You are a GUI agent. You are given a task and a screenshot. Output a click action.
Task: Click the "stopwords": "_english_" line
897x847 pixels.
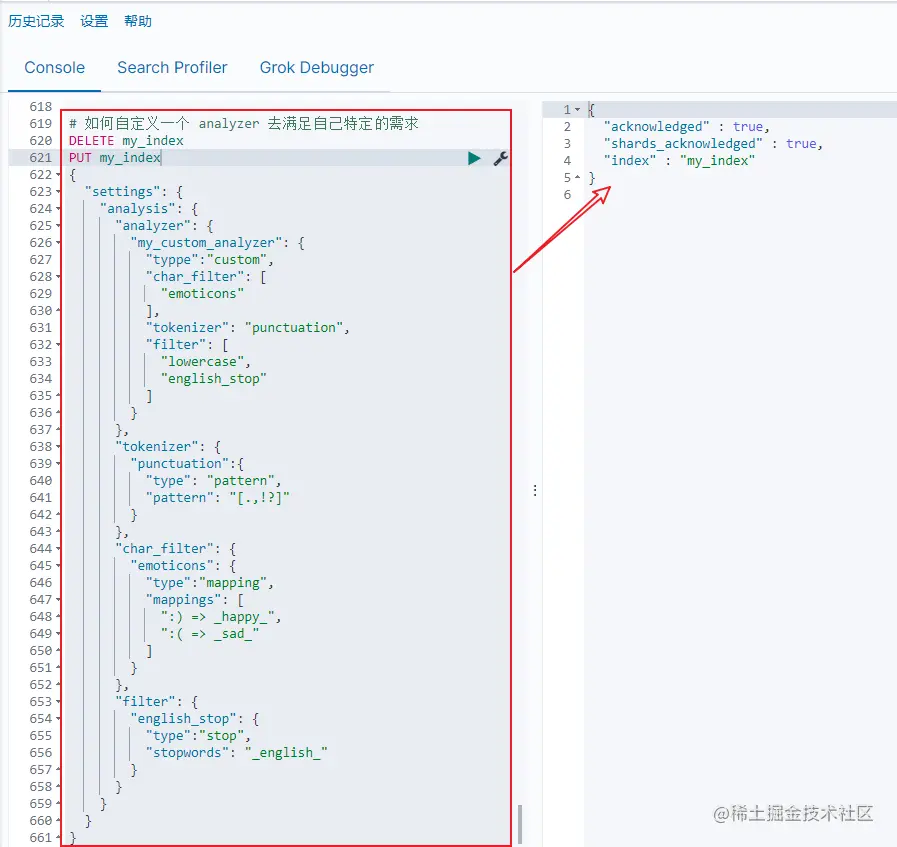point(236,753)
